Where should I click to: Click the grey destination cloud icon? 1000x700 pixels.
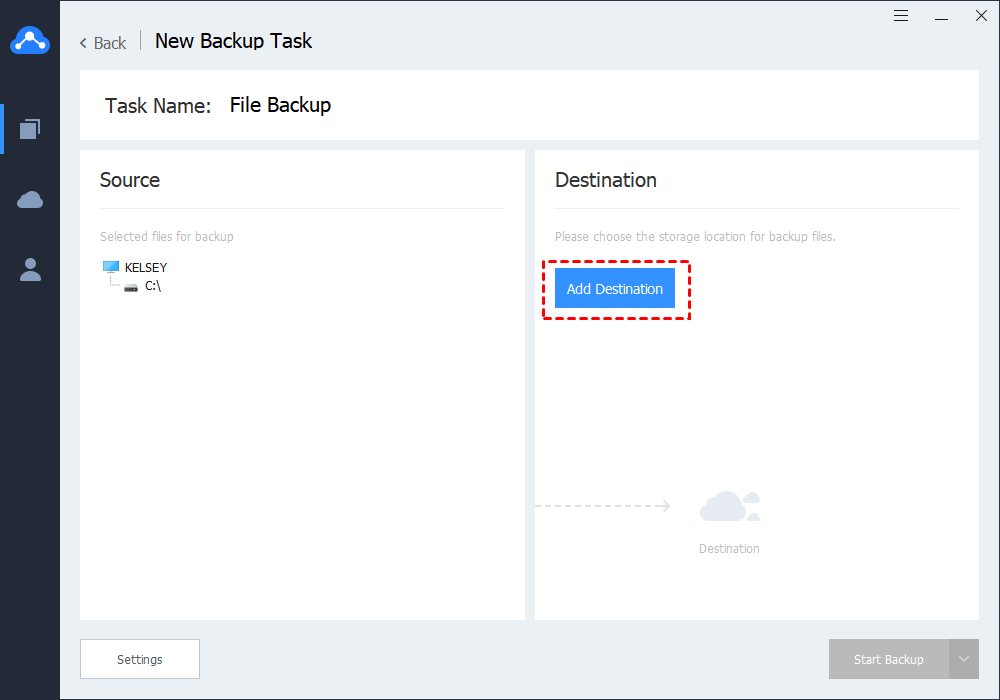pyautogui.click(x=730, y=506)
